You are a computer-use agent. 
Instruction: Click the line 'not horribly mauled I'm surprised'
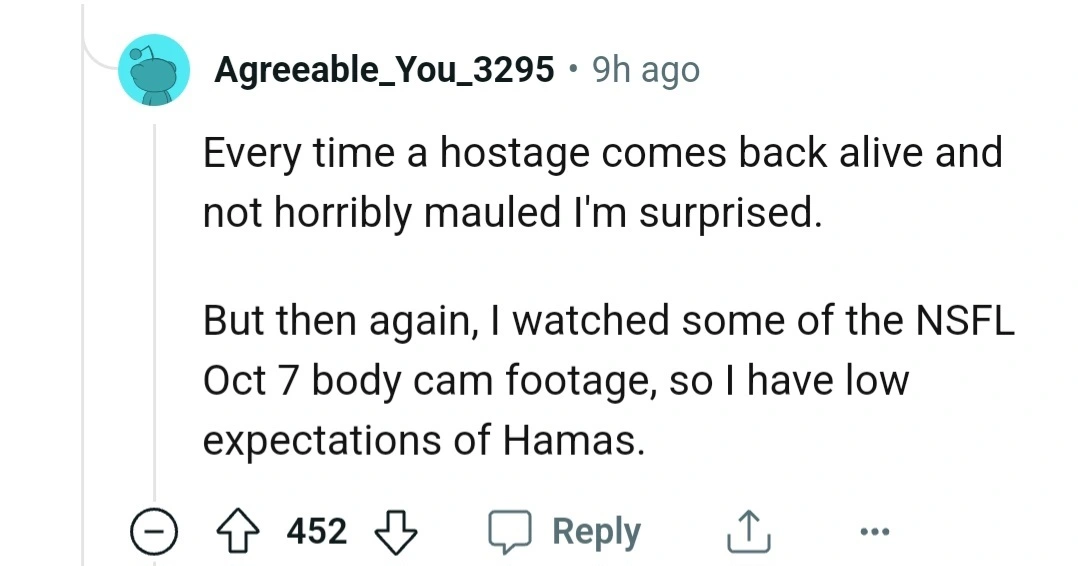(x=512, y=213)
